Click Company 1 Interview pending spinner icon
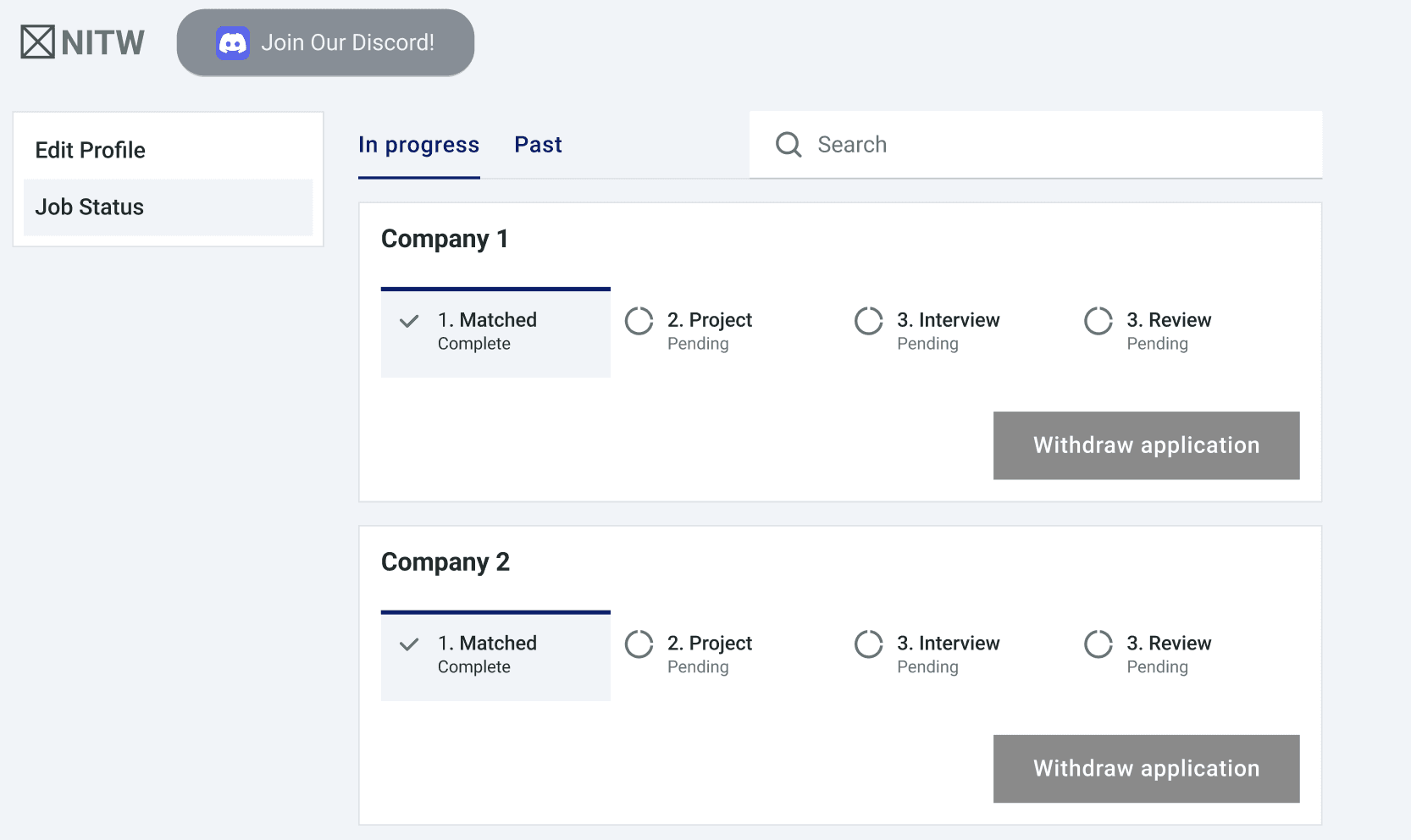This screenshot has width=1411, height=840. (869, 321)
